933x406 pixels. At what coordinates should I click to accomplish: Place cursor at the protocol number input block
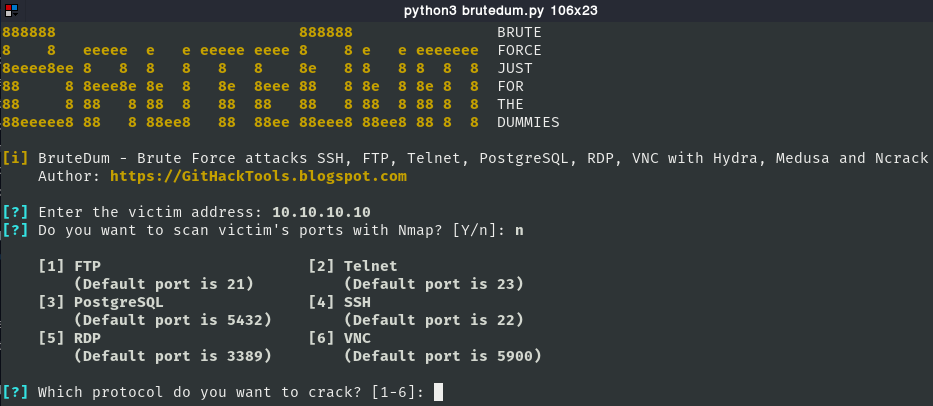tap(438, 392)
